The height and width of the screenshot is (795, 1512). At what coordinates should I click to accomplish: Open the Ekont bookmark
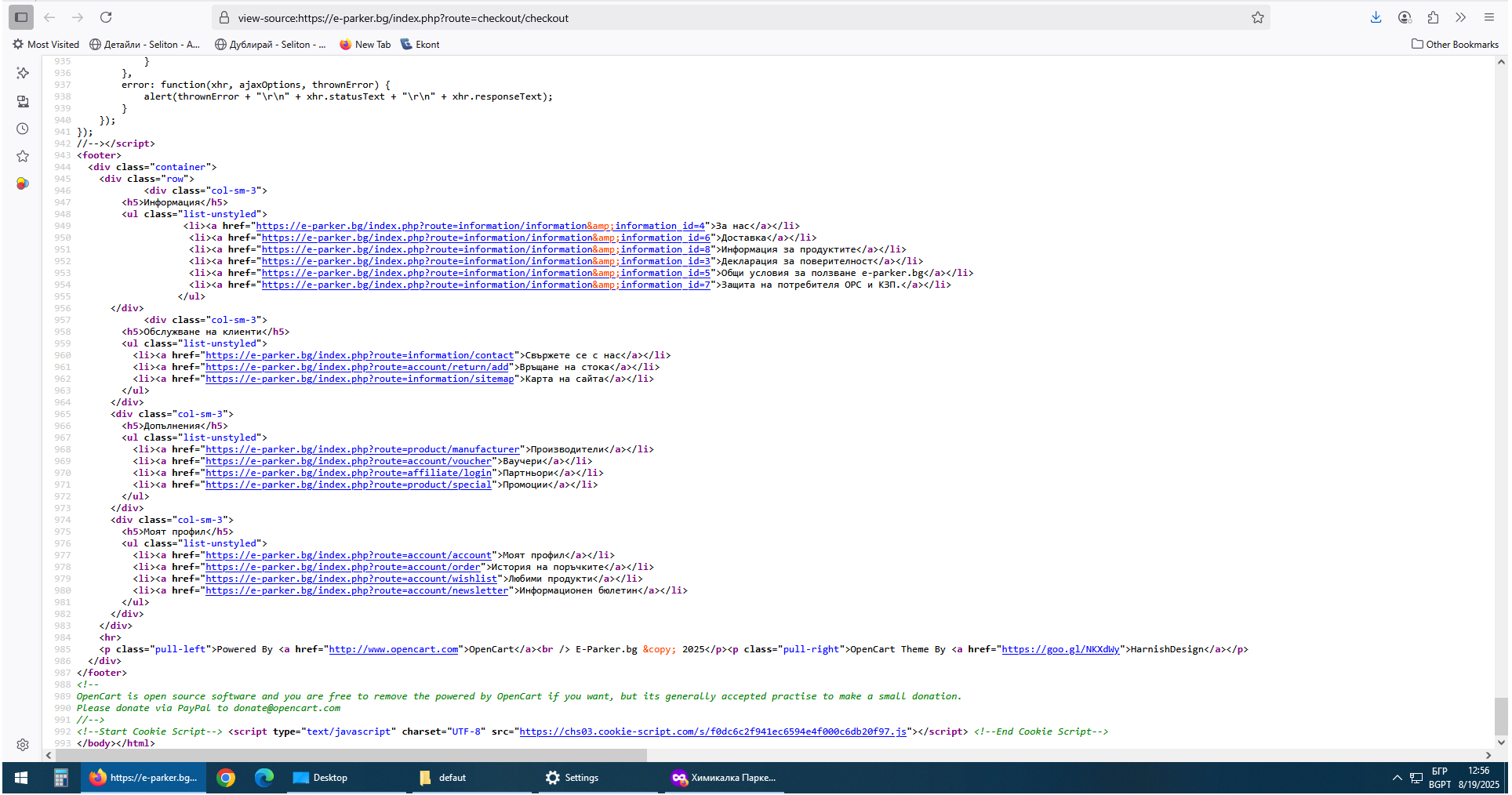(x=420, y=45)
